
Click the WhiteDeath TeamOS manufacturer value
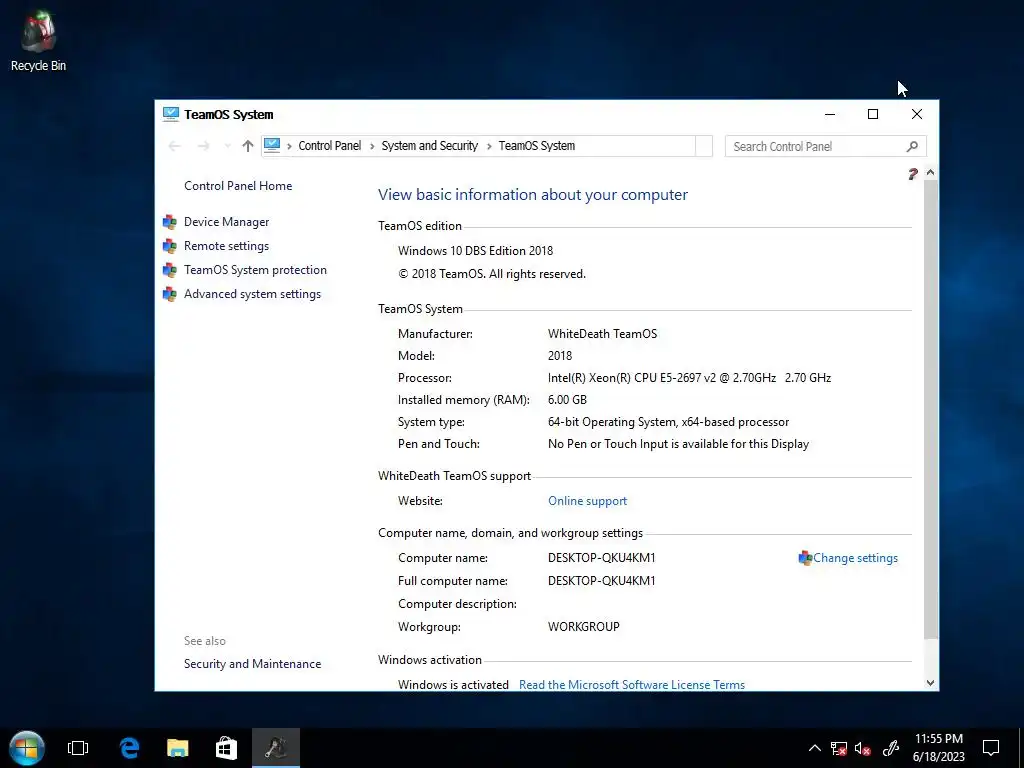[602, 334]
